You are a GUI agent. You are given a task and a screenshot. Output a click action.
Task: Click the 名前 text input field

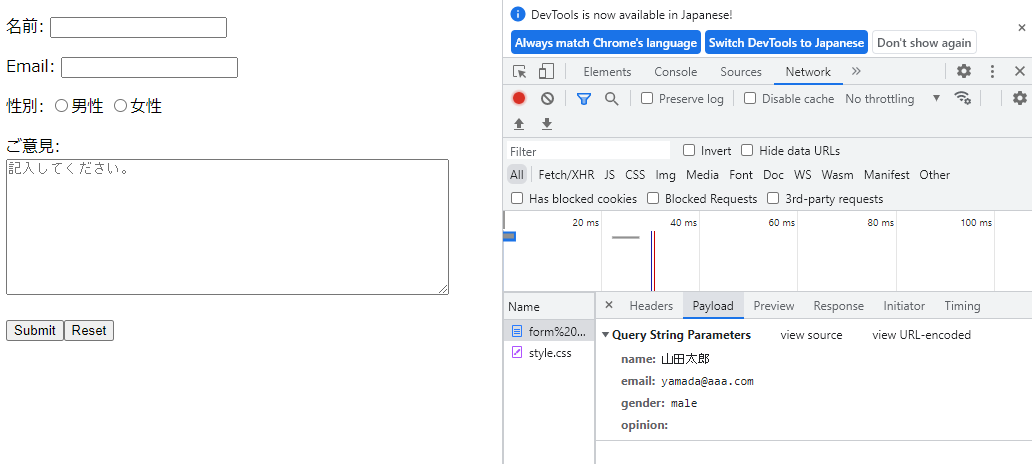[x=138, y=28]
